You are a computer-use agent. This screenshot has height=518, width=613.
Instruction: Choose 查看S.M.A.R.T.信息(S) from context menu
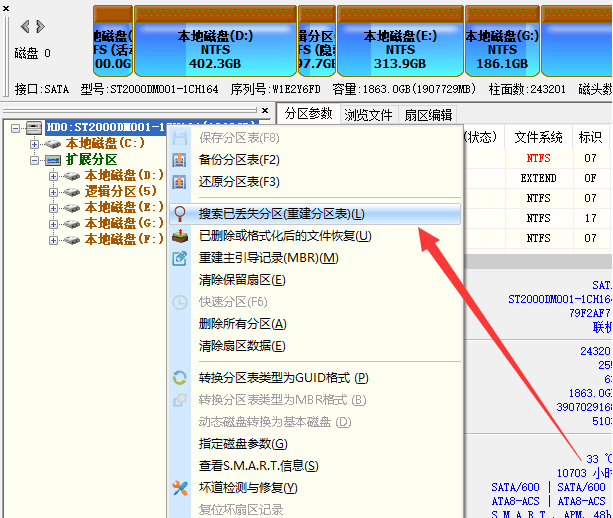tap(258, 466)
